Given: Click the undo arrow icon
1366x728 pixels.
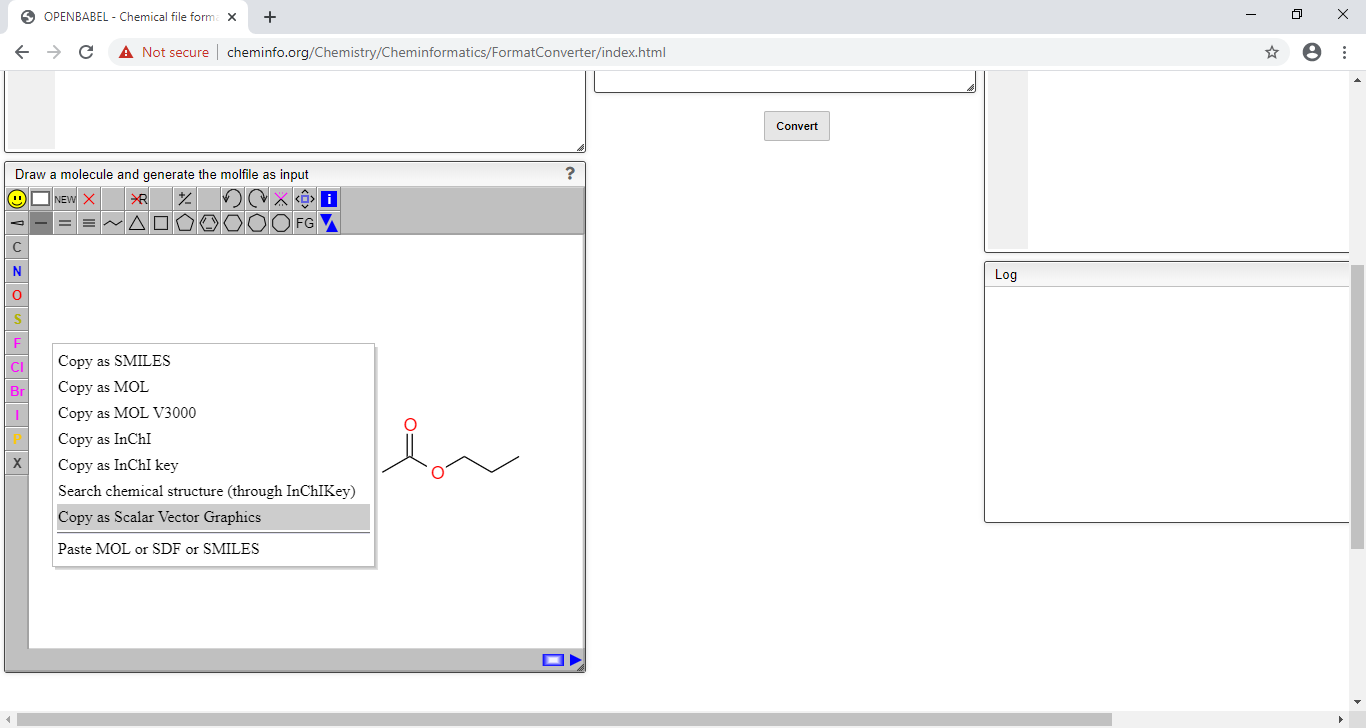Looking at the screenshot, I should coord(233,199).
